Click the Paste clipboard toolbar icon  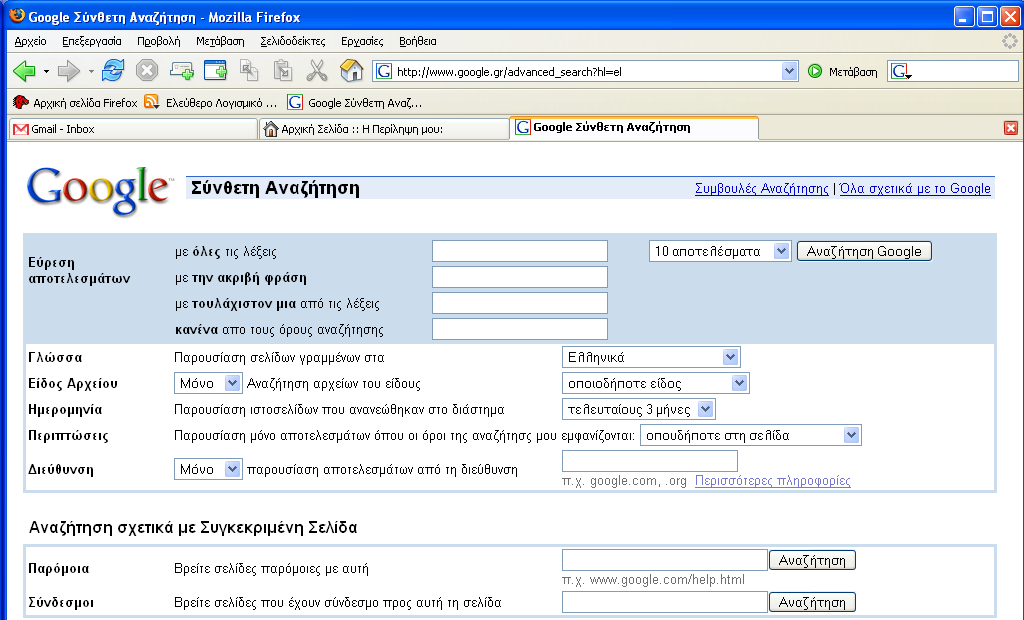(283, 71)
